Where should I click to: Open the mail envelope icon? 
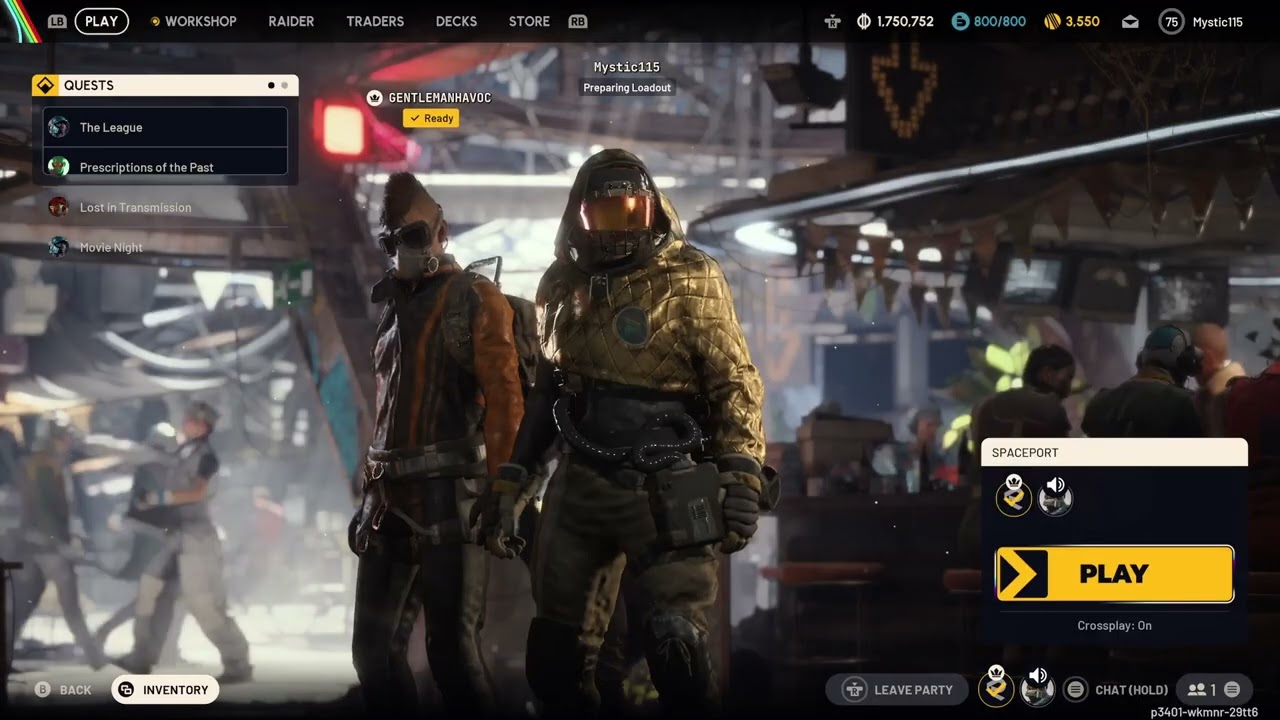pyautogui.click(x=1130, y=21)
